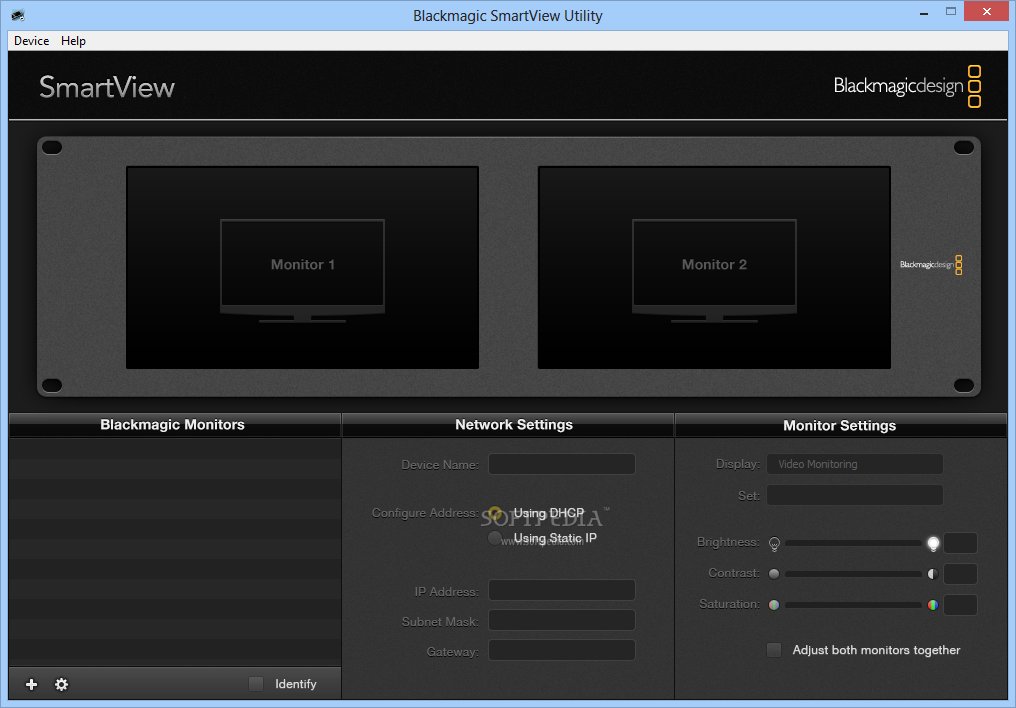Click the dim bulb icon beside Brightness
The height and width of the screenshot is (708, 1016).
click(x=774, y=543)
